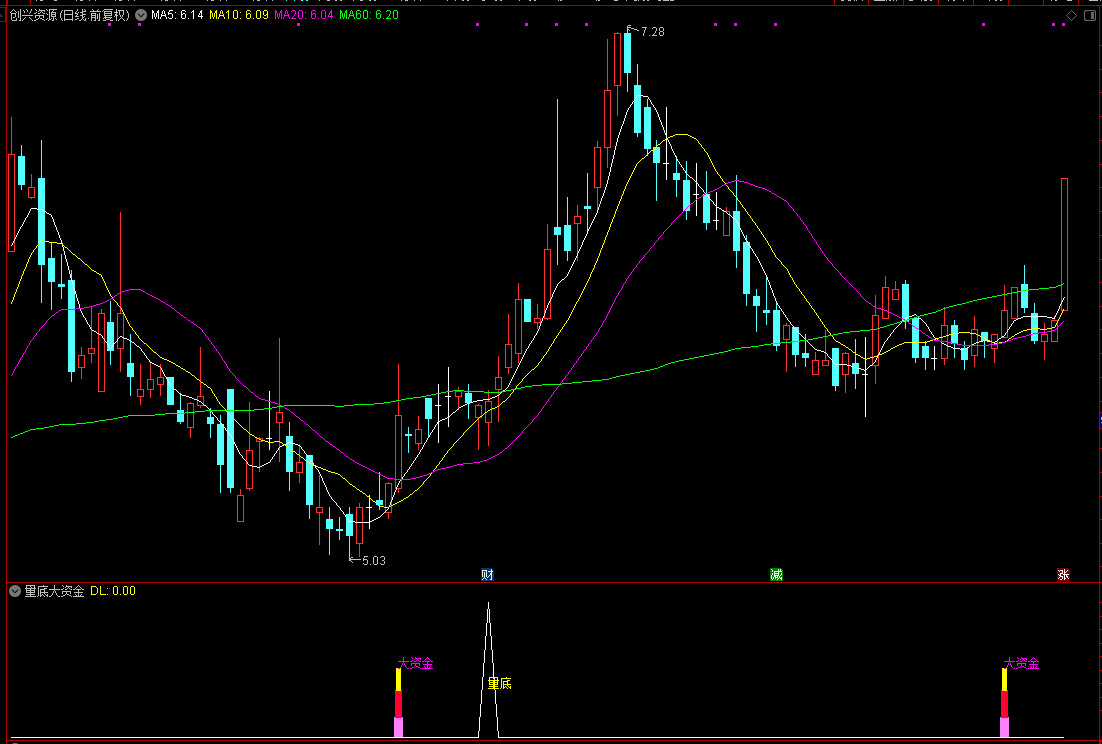Viewport: 1102px width, 744px height.
Task: Click the 量底大资金 indicator name
Action: pos(54,592)
